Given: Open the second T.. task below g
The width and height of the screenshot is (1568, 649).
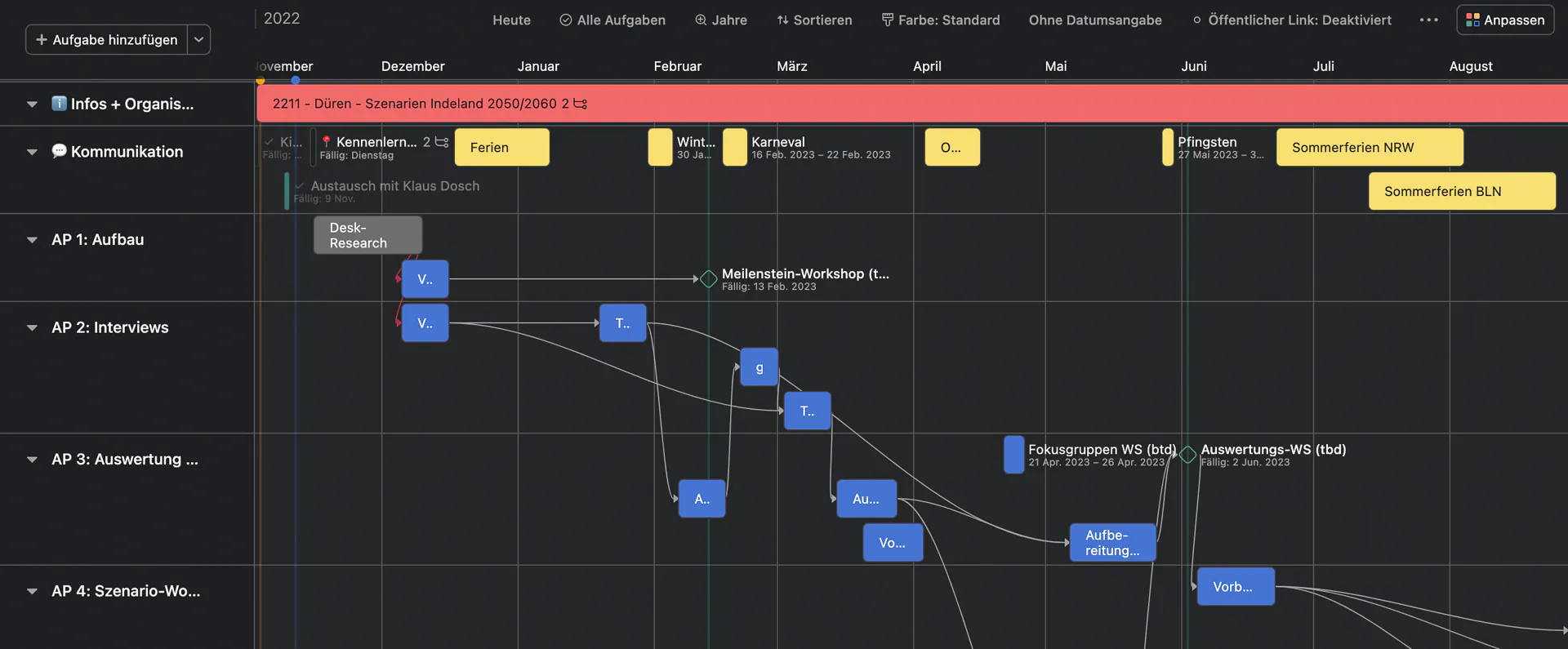Looking at the screenshot, I should (x=808, y=411).
